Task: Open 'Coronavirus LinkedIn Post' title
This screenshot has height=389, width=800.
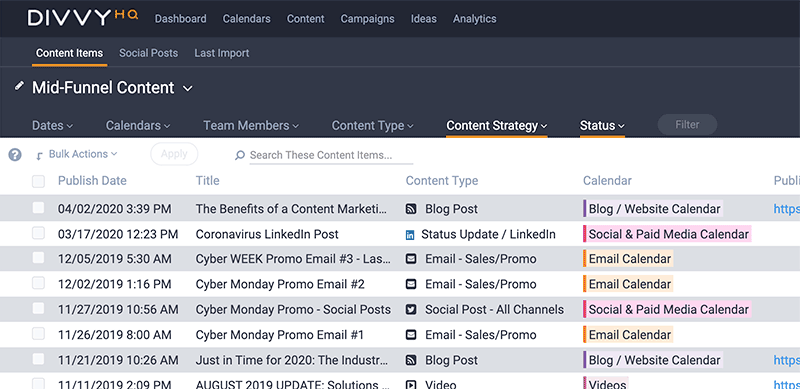Action: pyautogui.click(x=267, y=234)
